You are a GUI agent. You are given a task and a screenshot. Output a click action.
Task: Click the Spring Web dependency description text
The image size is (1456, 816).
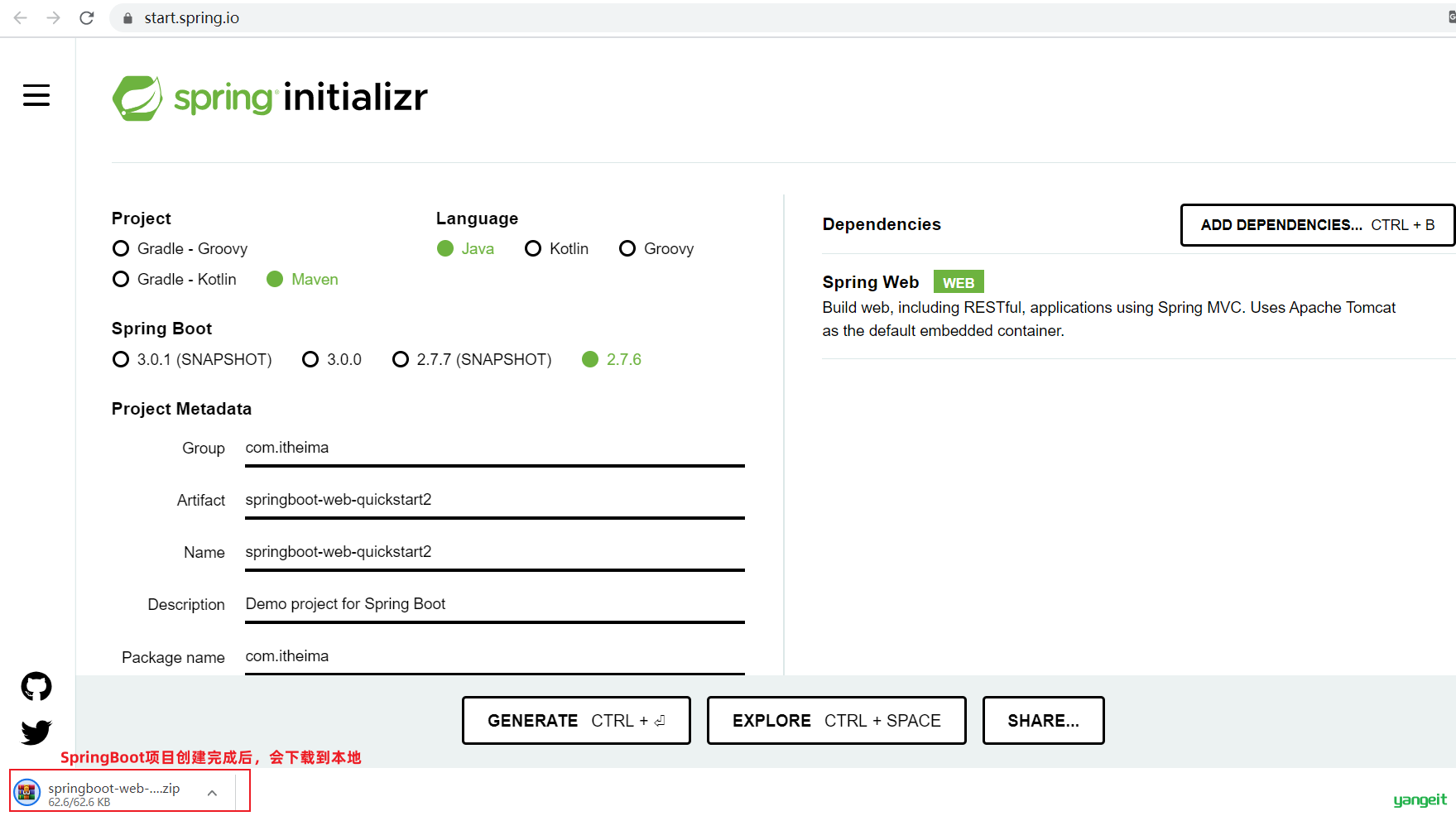1109,319
